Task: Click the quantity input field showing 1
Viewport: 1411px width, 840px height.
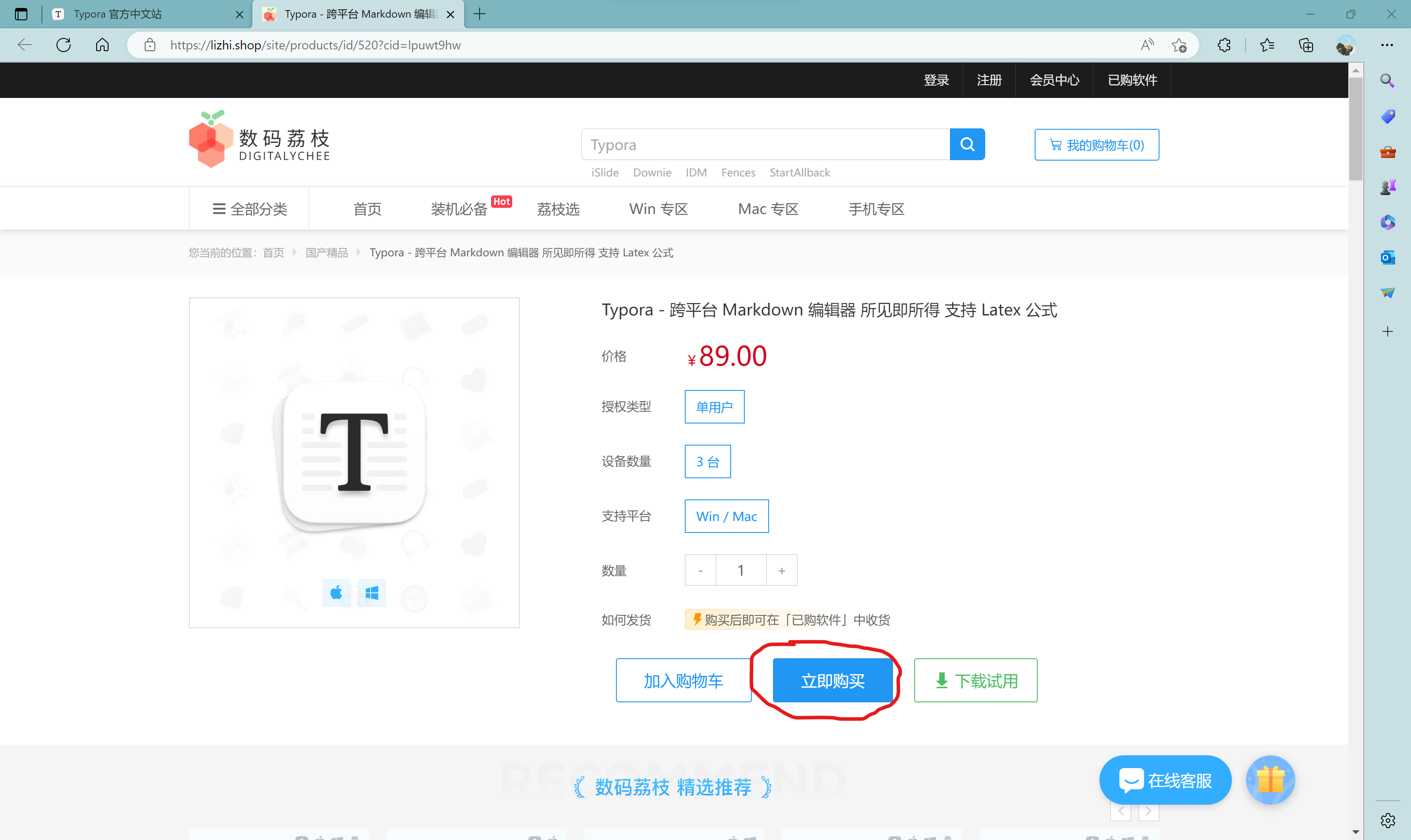Action: click(740, 570)
